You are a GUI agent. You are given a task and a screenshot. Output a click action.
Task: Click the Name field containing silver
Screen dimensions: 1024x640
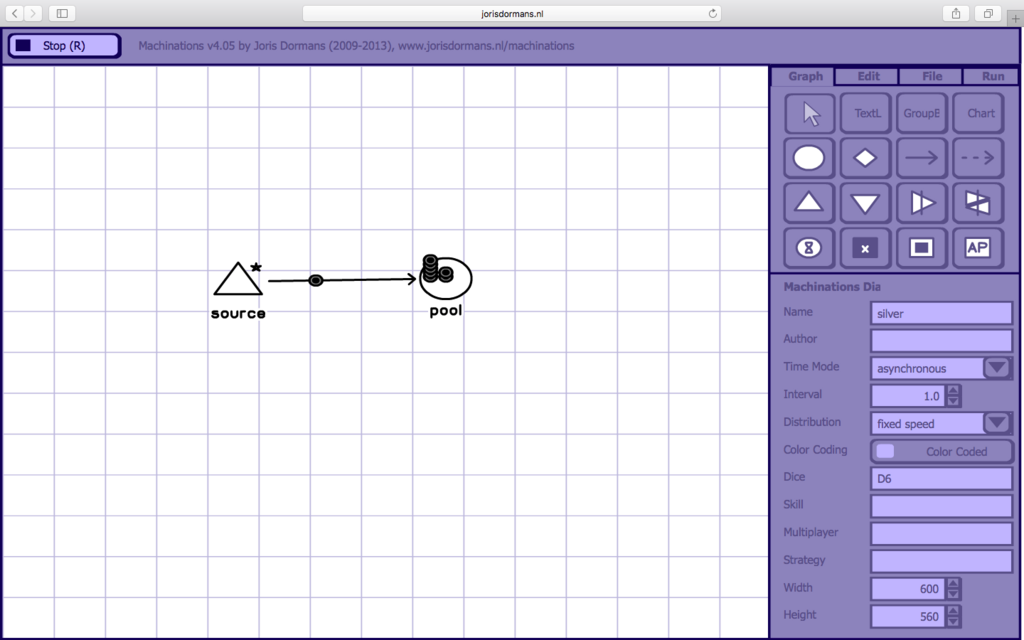[x=942, y=313]
